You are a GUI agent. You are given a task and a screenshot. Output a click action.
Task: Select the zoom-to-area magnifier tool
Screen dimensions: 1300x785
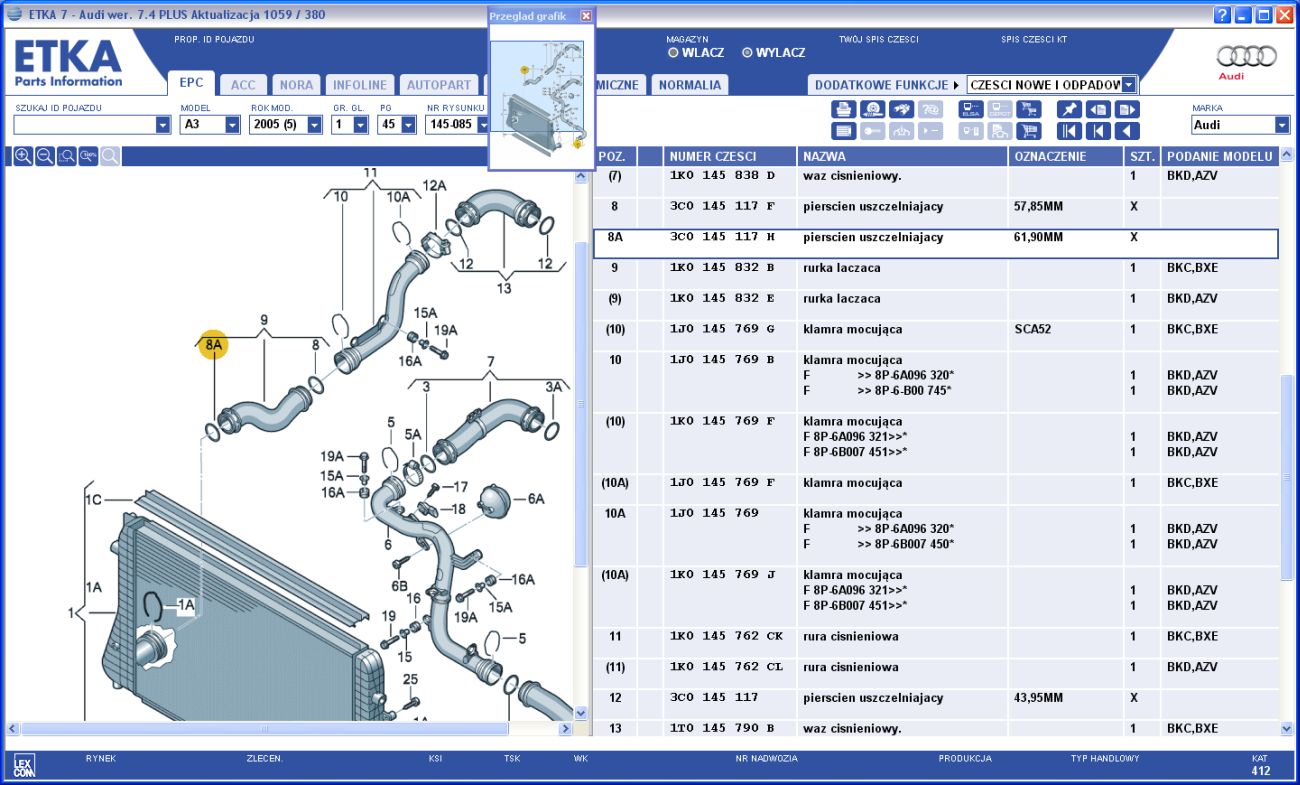point(67,156)
